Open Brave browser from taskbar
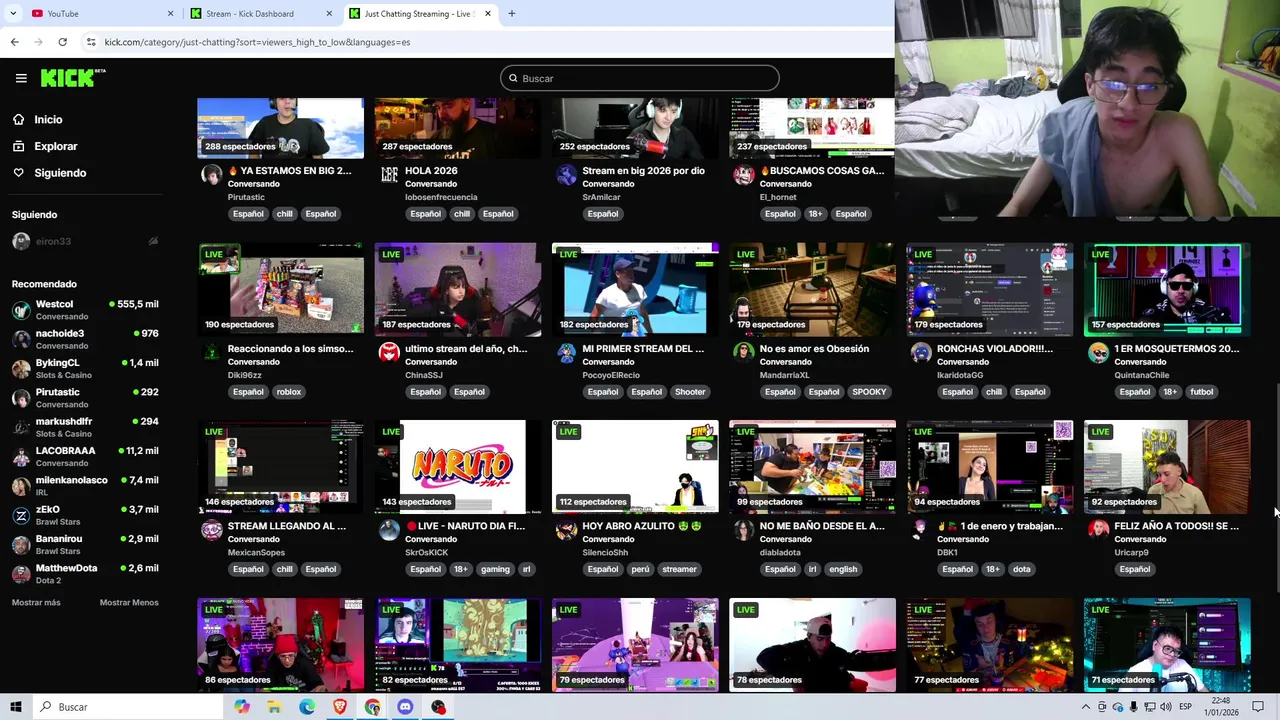 (340, 707)
